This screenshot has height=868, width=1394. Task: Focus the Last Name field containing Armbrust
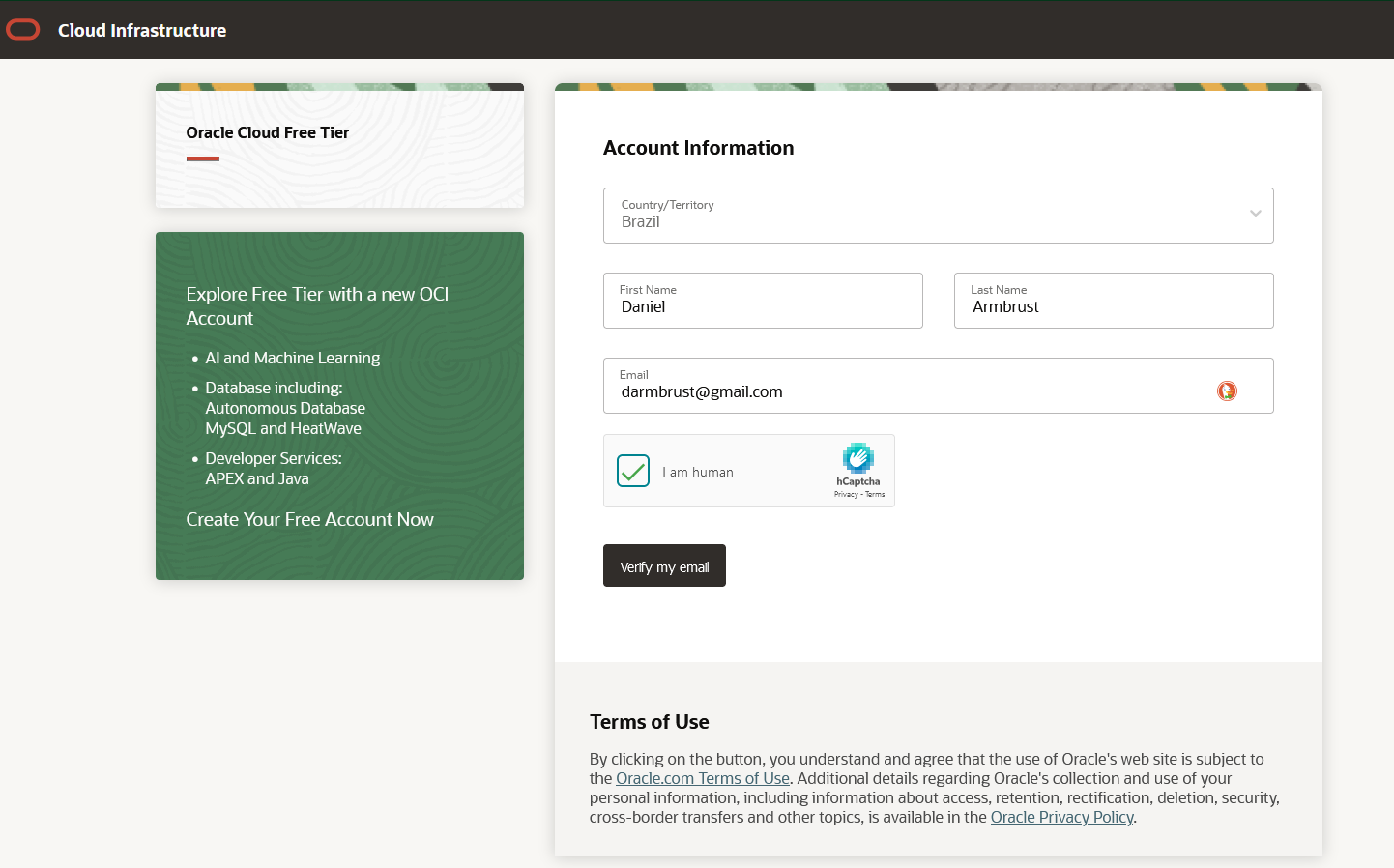pos(1113,307)
